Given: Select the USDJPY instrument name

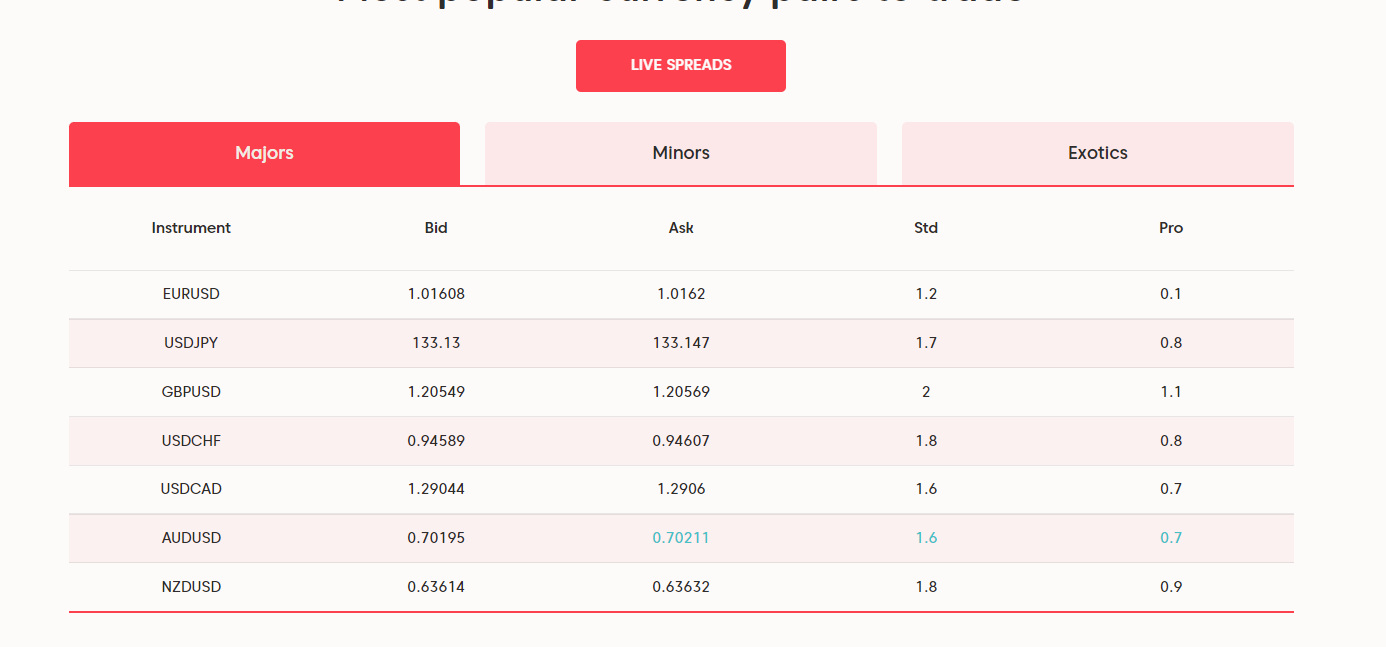Looking at the screenshot, I should pyautogui.click(x=191, y=343).
